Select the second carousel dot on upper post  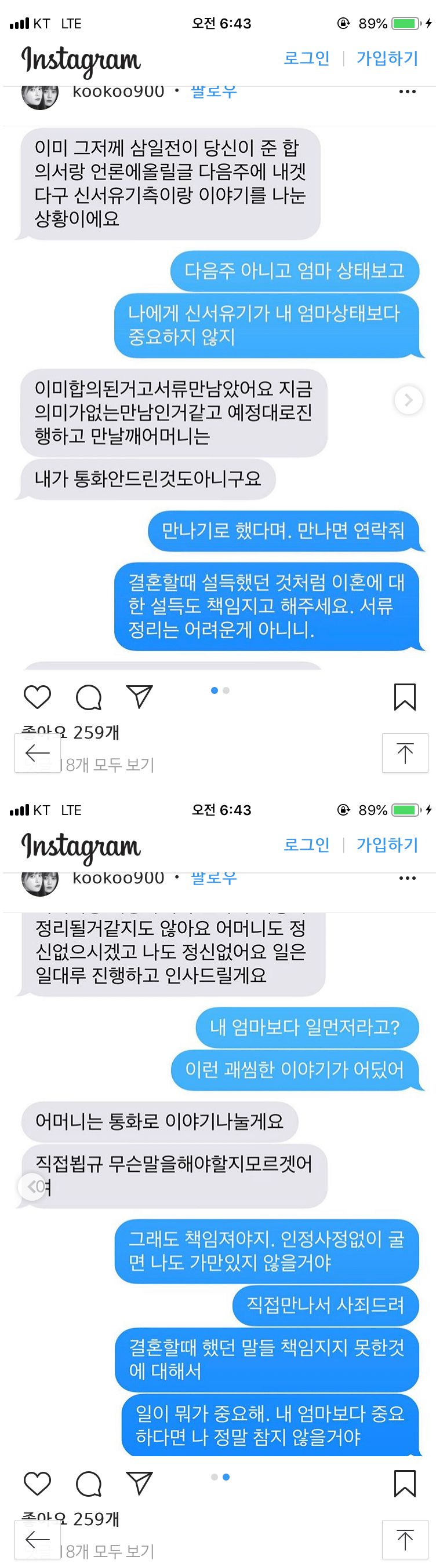point(226,690)
